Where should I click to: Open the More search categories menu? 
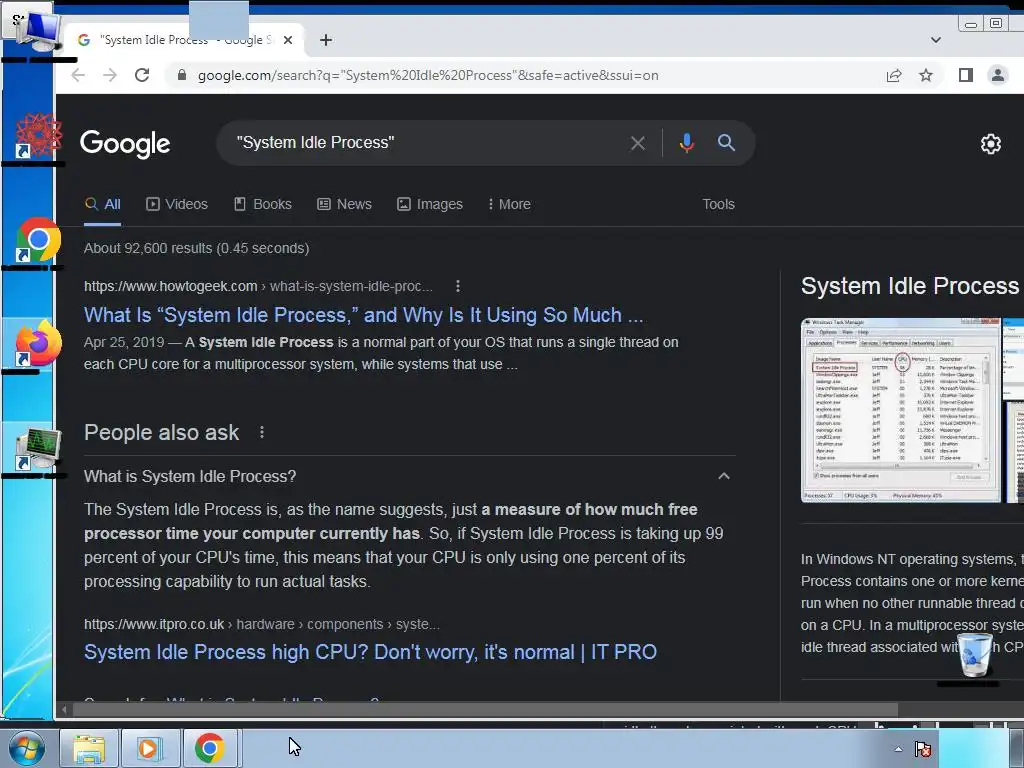pos(509,204)
